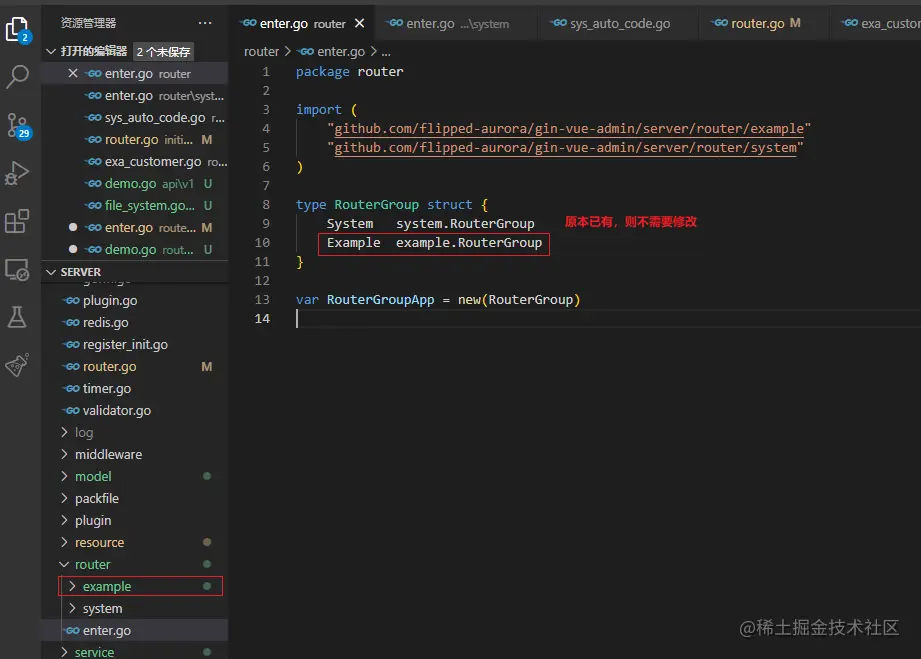Open the explorer panel more actions (...) menu

click(204, 23)
